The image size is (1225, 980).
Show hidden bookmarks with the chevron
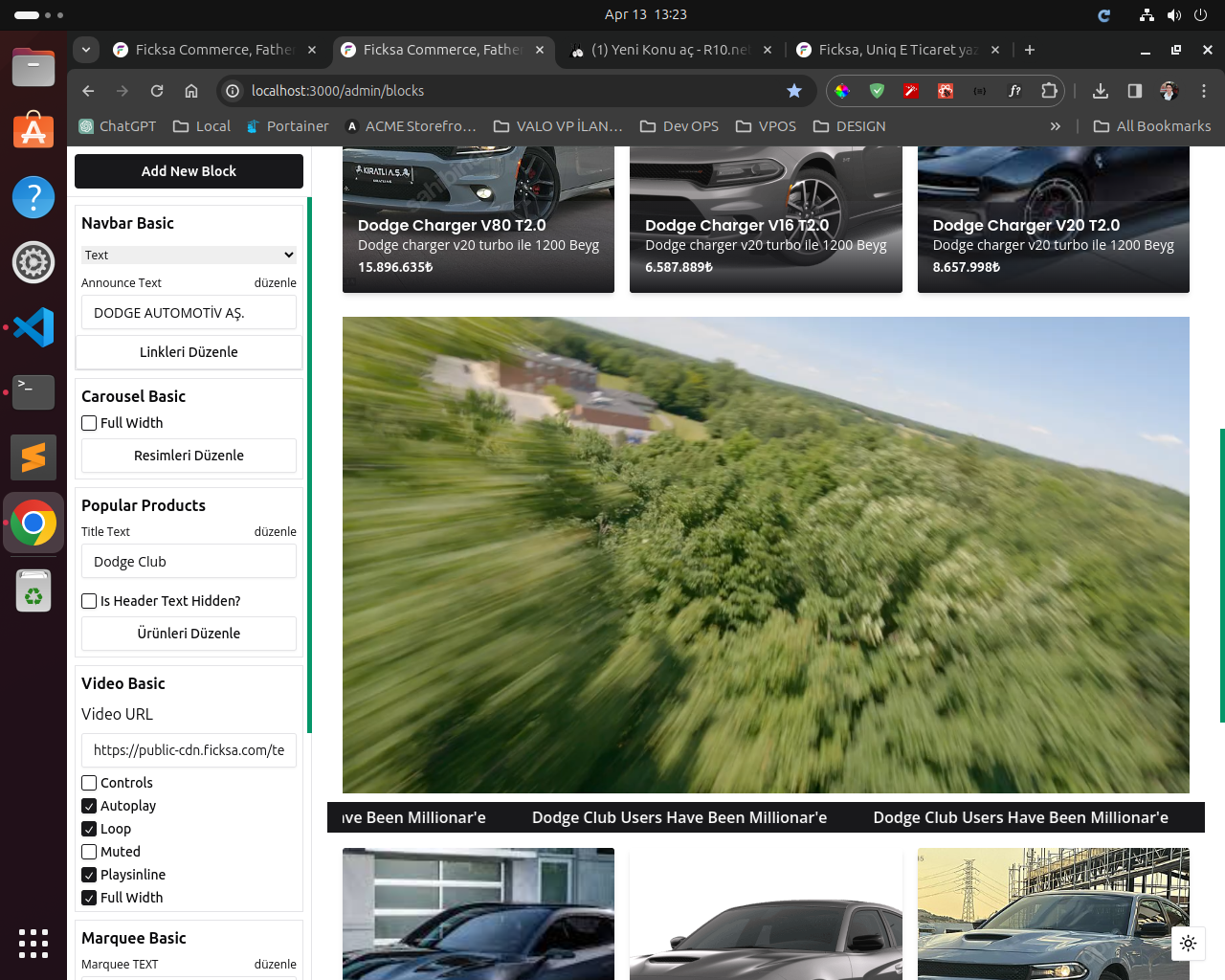pyautogui.click(x=1056, y=126)
